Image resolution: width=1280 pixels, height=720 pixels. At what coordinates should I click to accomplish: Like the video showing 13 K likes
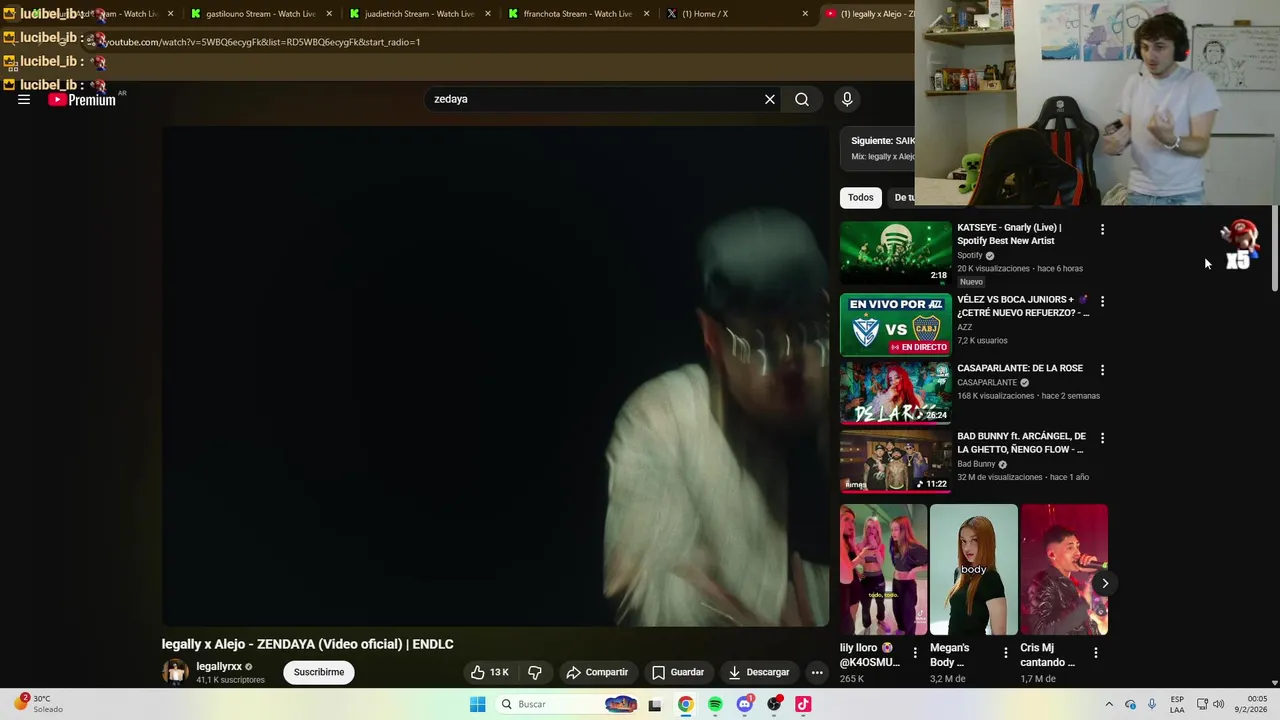coord(490,672)
